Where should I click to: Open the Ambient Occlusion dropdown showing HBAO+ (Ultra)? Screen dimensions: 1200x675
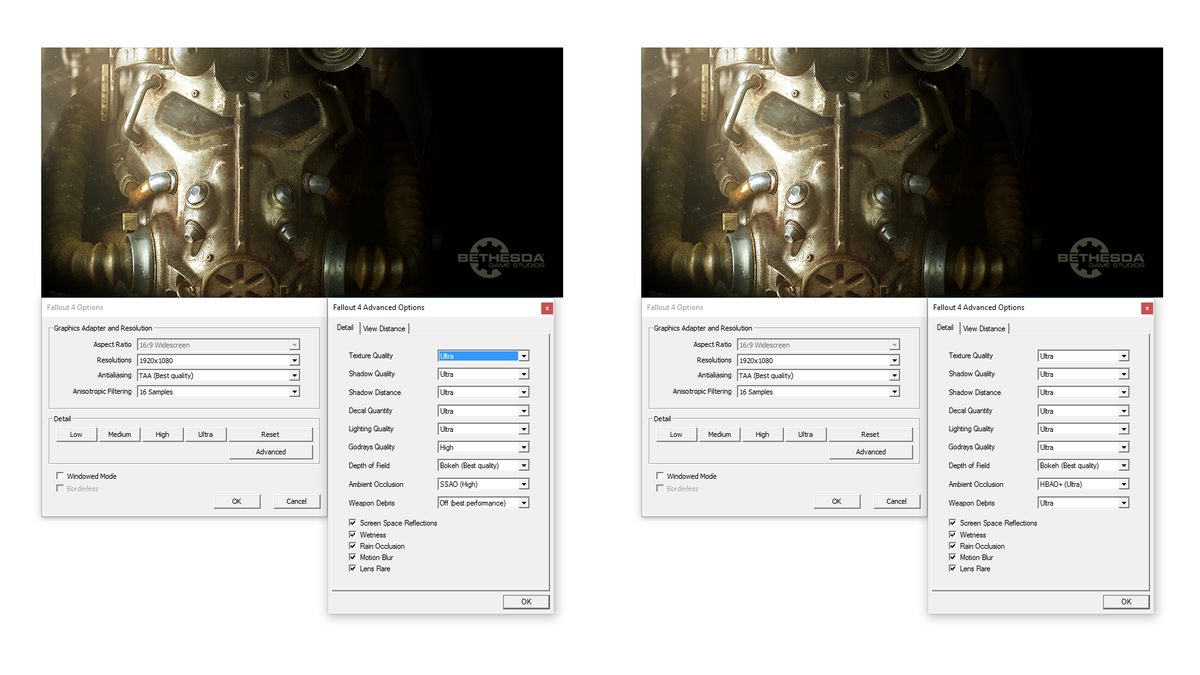pyautogui.click(x=1083, y=484)
